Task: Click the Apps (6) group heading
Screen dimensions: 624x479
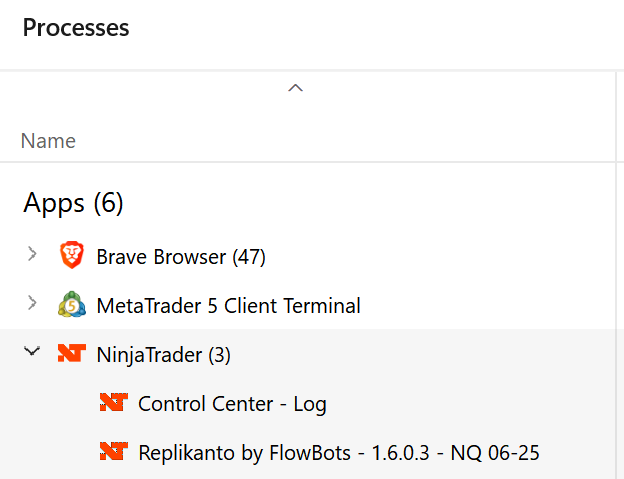Action: click(73, 204)
